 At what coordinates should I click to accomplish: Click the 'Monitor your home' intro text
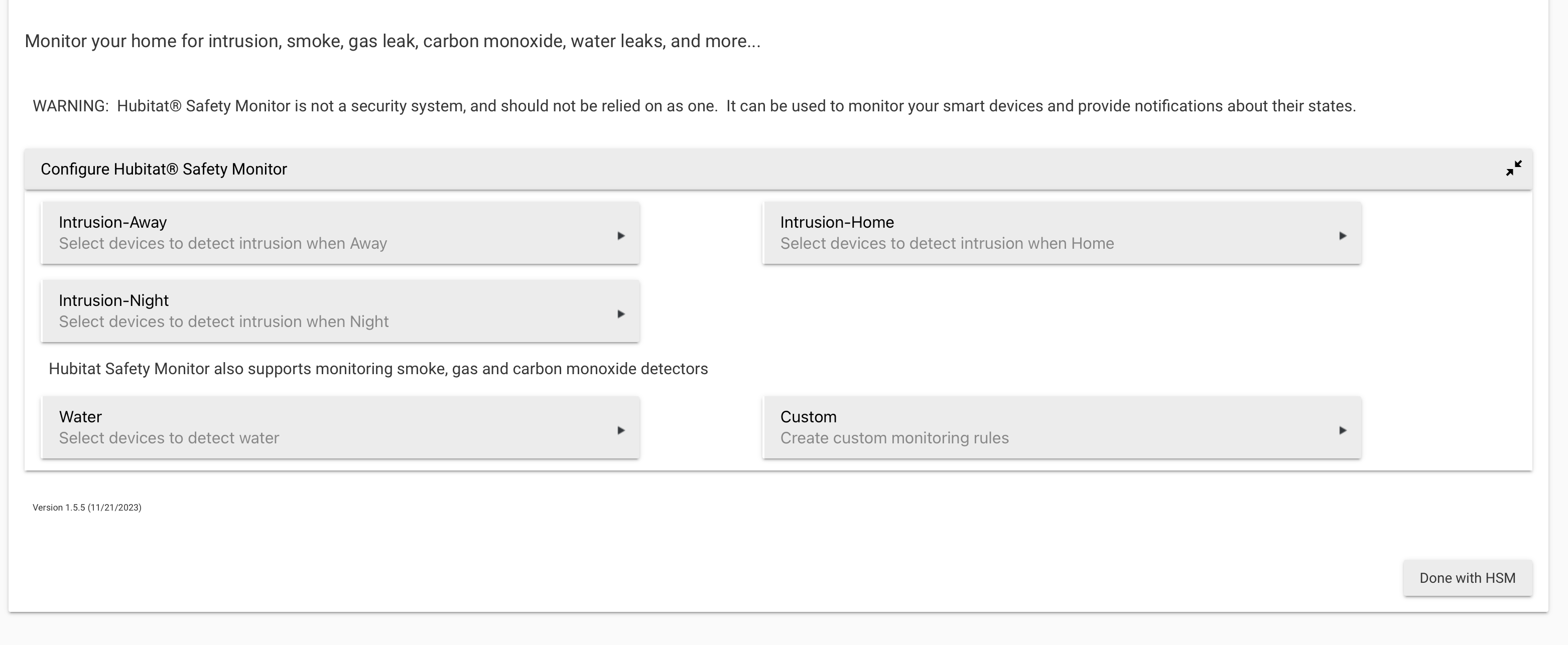[393, 41]
